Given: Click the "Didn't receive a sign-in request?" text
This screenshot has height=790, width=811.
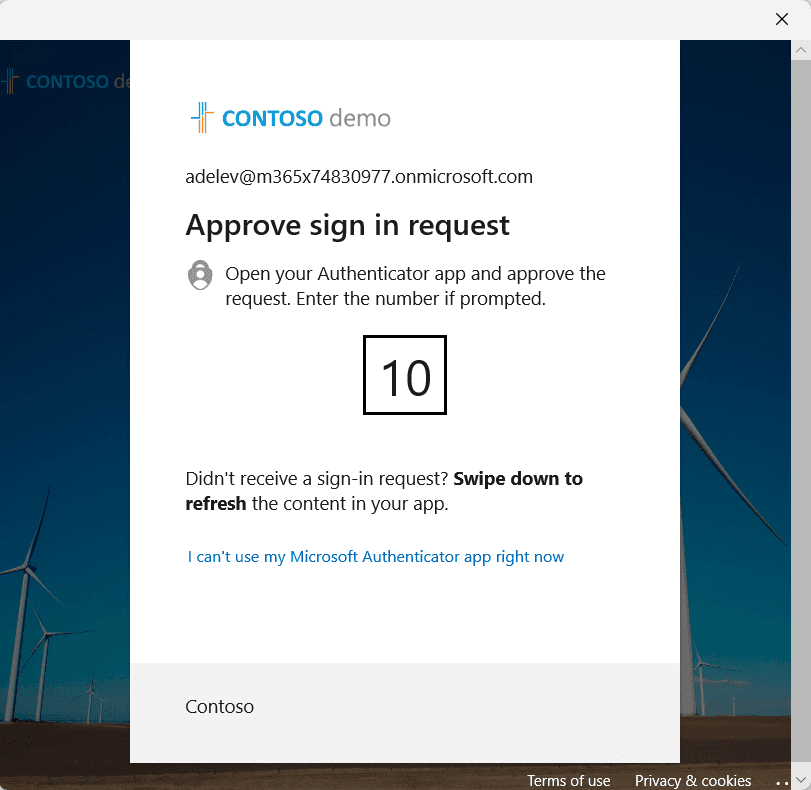Looking at the screenshot, I should click(318, 479).
